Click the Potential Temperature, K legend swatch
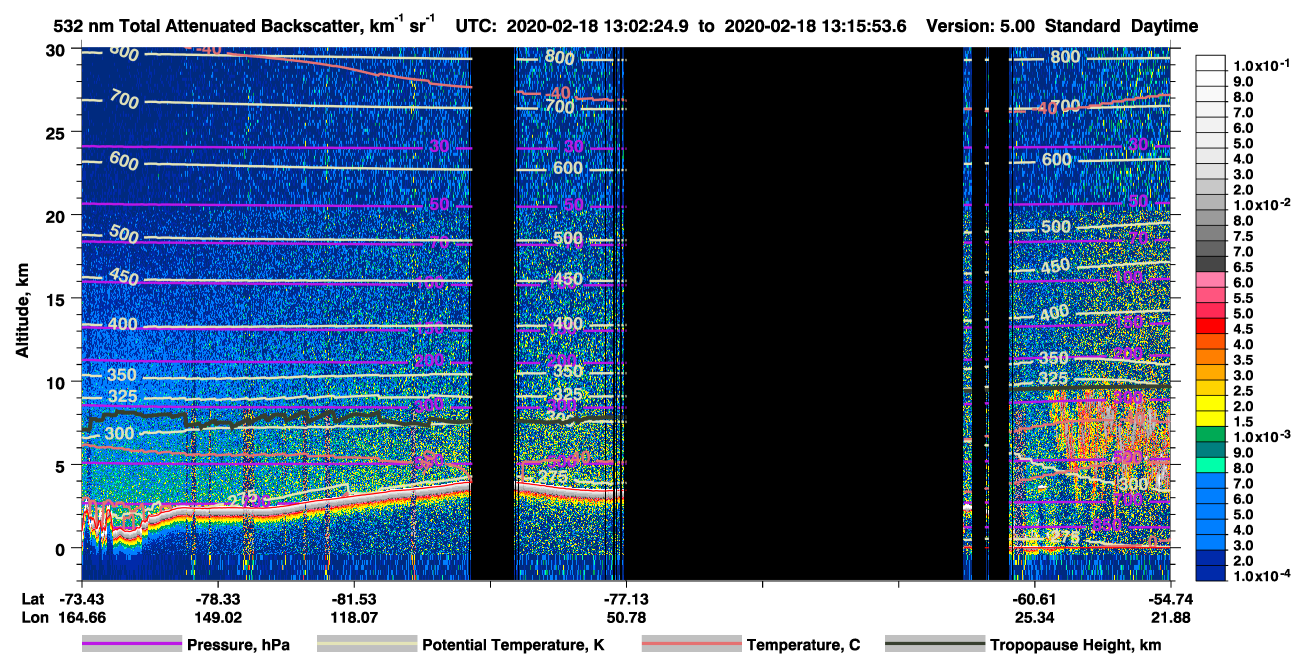Image resolution: width=1300 pixels, height=667 pixels. [x=366, y=645]
